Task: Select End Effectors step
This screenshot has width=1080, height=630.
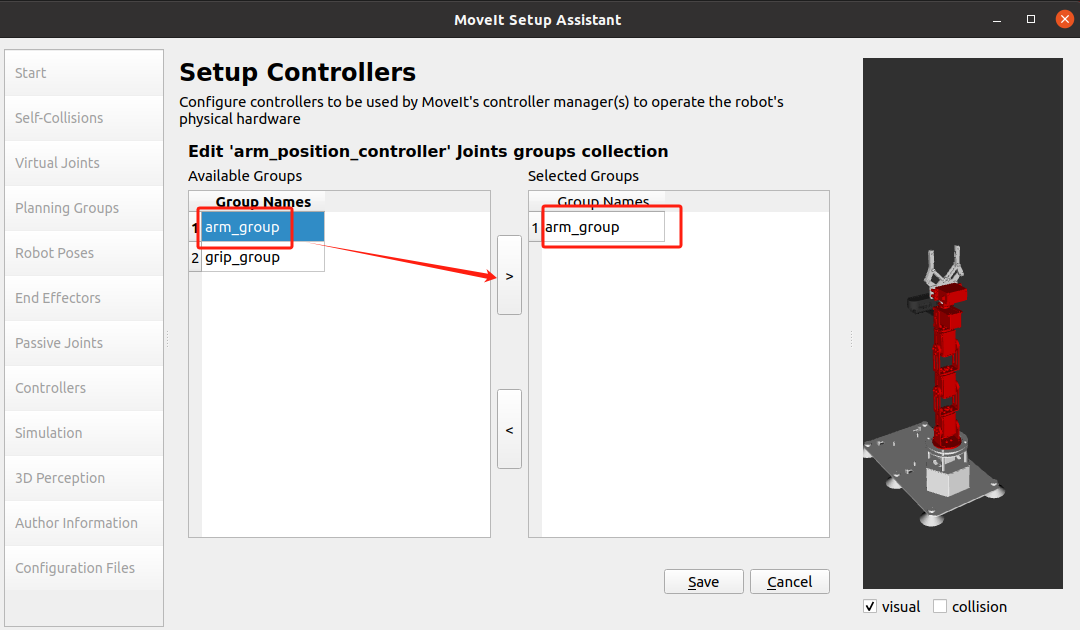Action: tap(84, 298)
